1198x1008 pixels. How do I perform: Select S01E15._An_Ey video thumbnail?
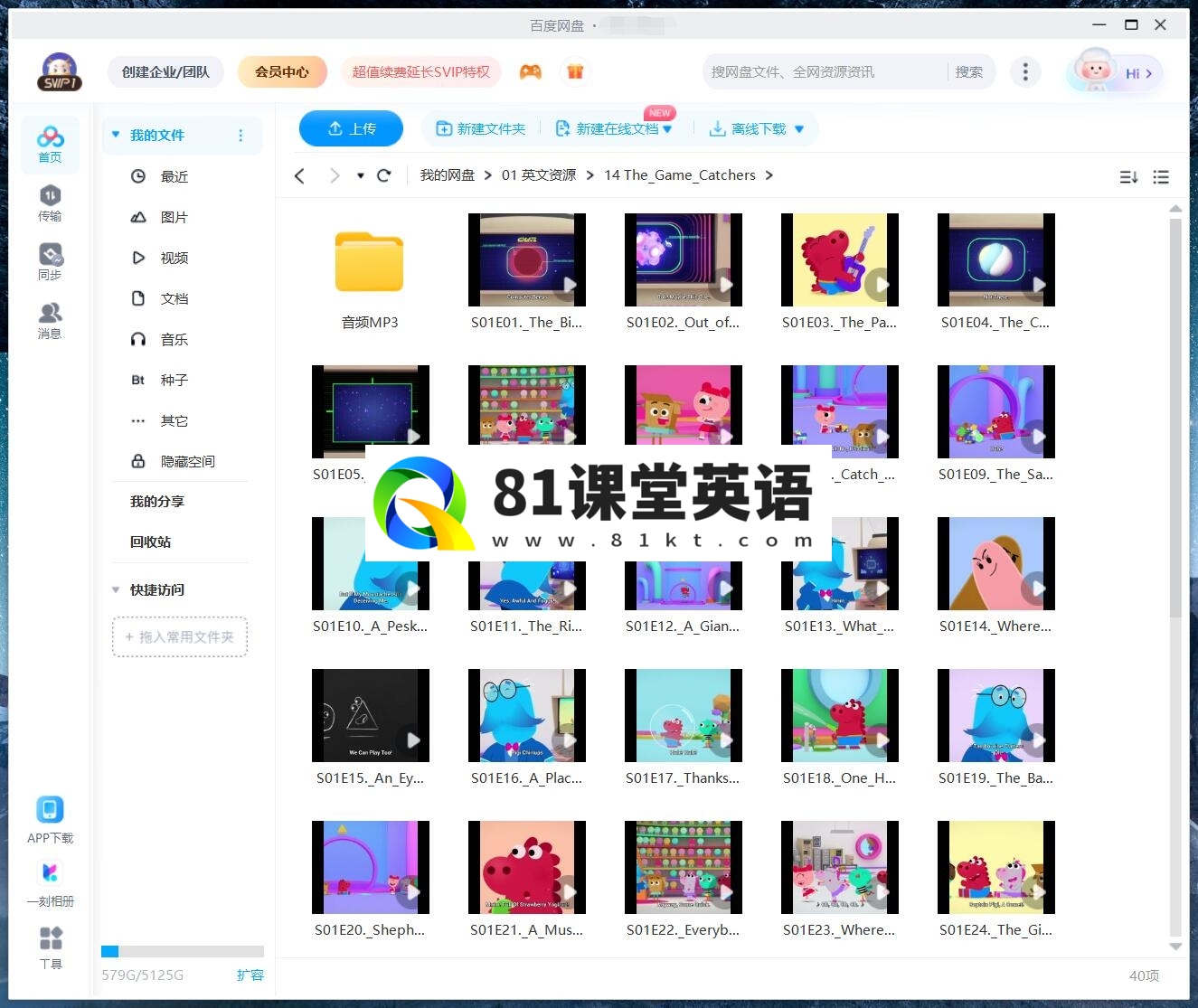[x=371, y=716]
